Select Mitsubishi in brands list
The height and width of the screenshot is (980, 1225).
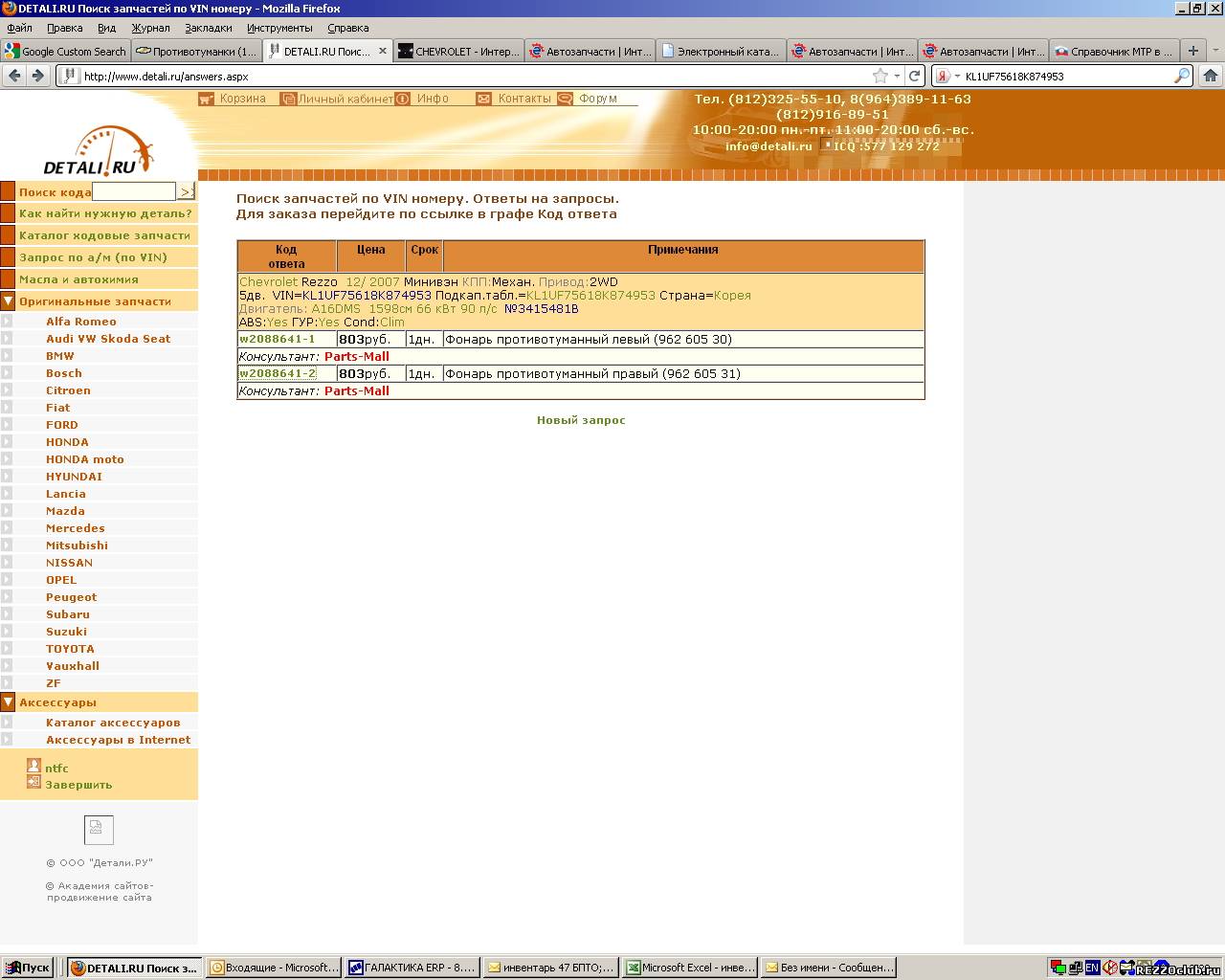point(77,546)
